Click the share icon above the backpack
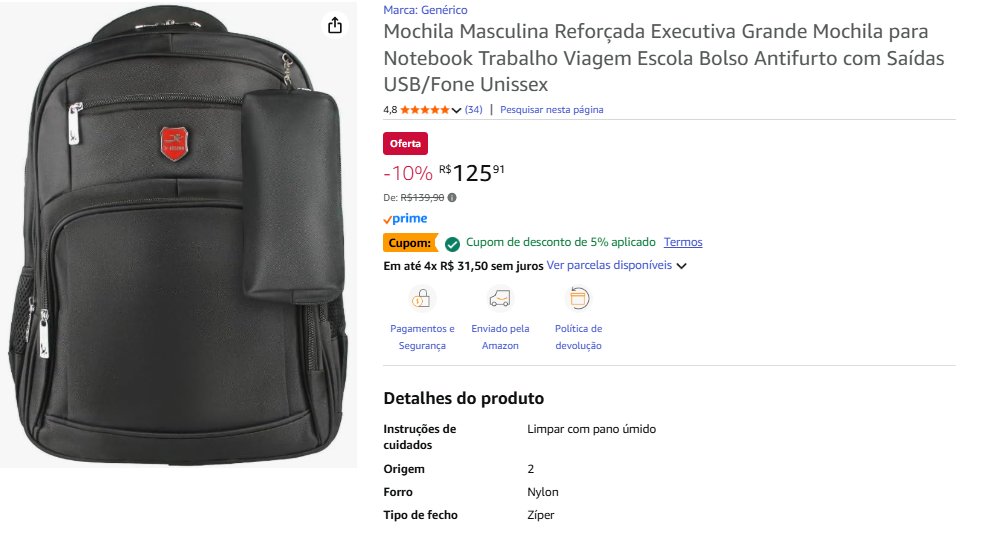Viewport: 993px width, 542px height. point(335,25)
